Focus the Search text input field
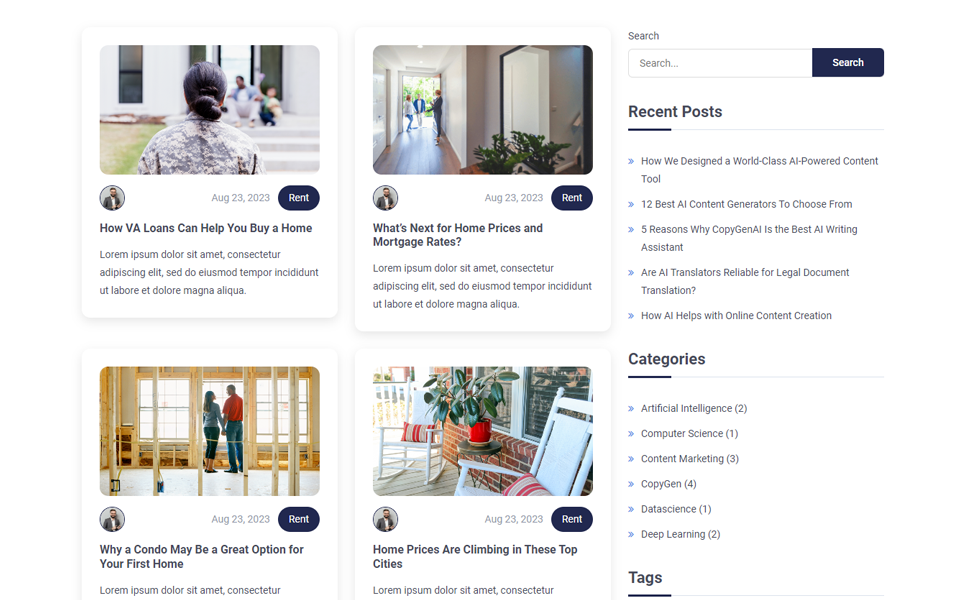This screenshot has width=965, height=600. pos(719,63)
